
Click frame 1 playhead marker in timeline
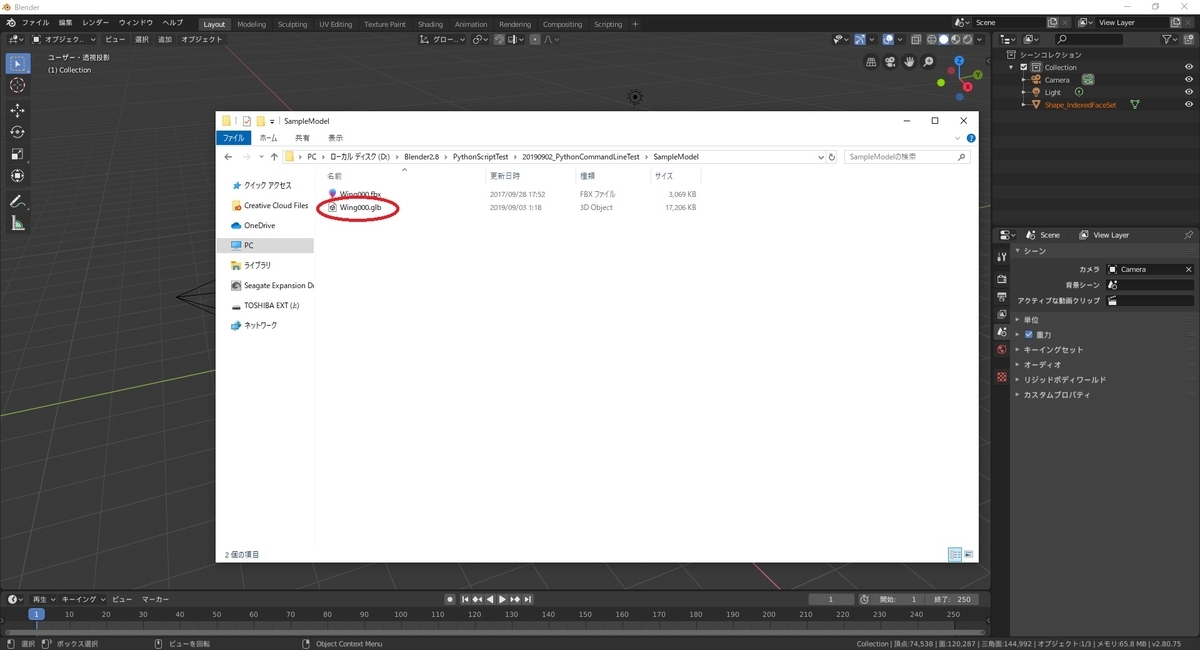coord(36,614)
